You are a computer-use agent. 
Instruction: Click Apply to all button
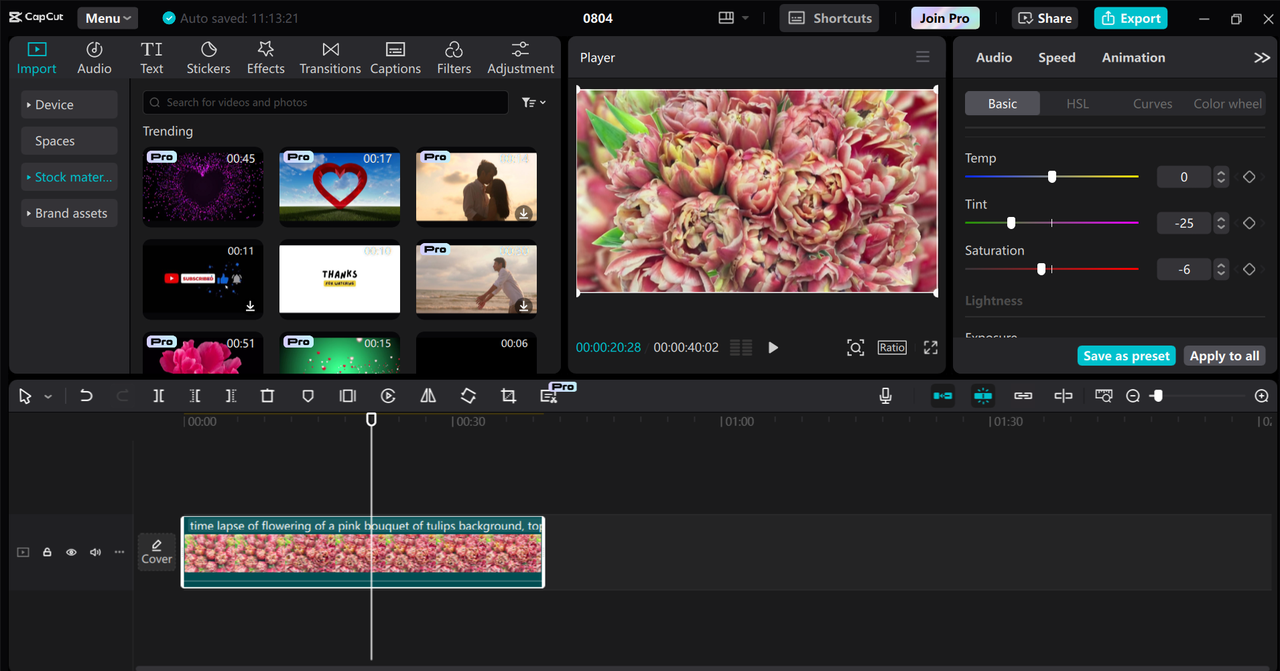click(x=1225, y=356)
